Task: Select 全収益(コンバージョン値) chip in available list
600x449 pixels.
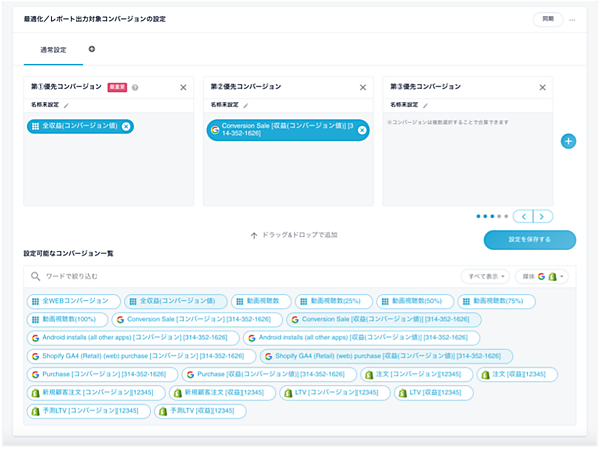Action: point(176,301)
